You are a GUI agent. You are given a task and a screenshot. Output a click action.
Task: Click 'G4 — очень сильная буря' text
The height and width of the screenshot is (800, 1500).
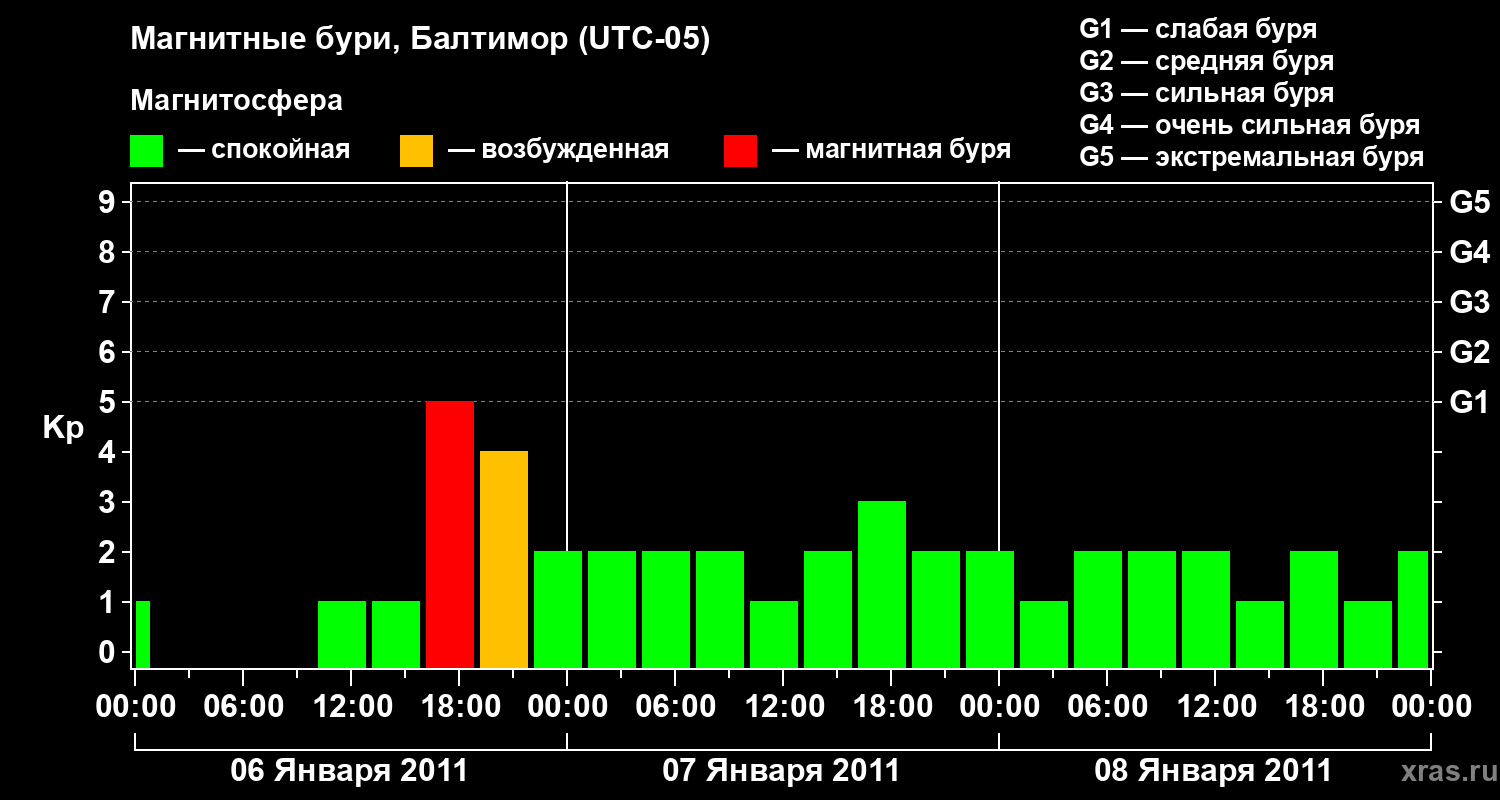pyautogui.click(x=1250, y=125)
